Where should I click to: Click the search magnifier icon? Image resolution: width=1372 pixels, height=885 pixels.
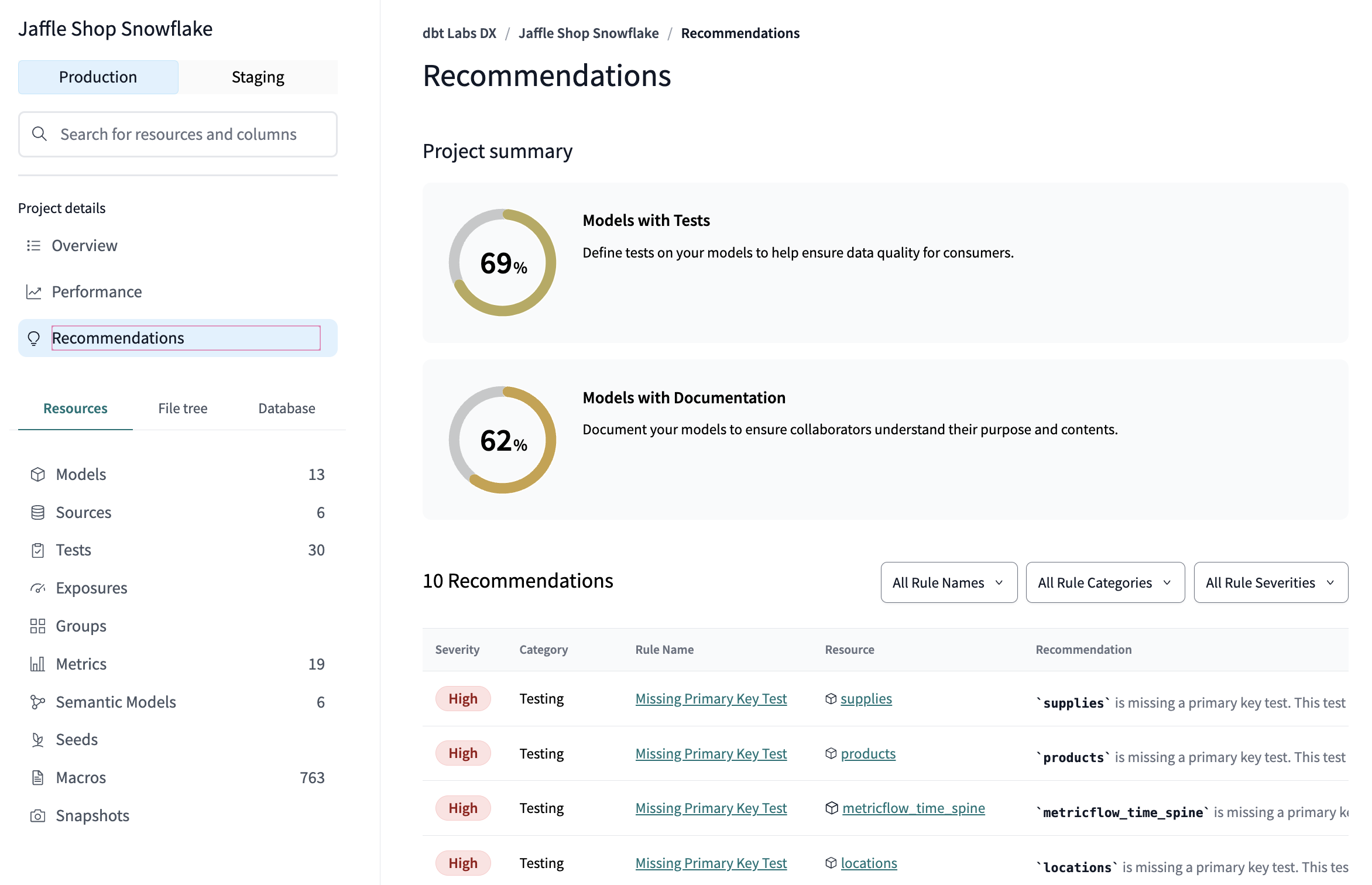39,134
